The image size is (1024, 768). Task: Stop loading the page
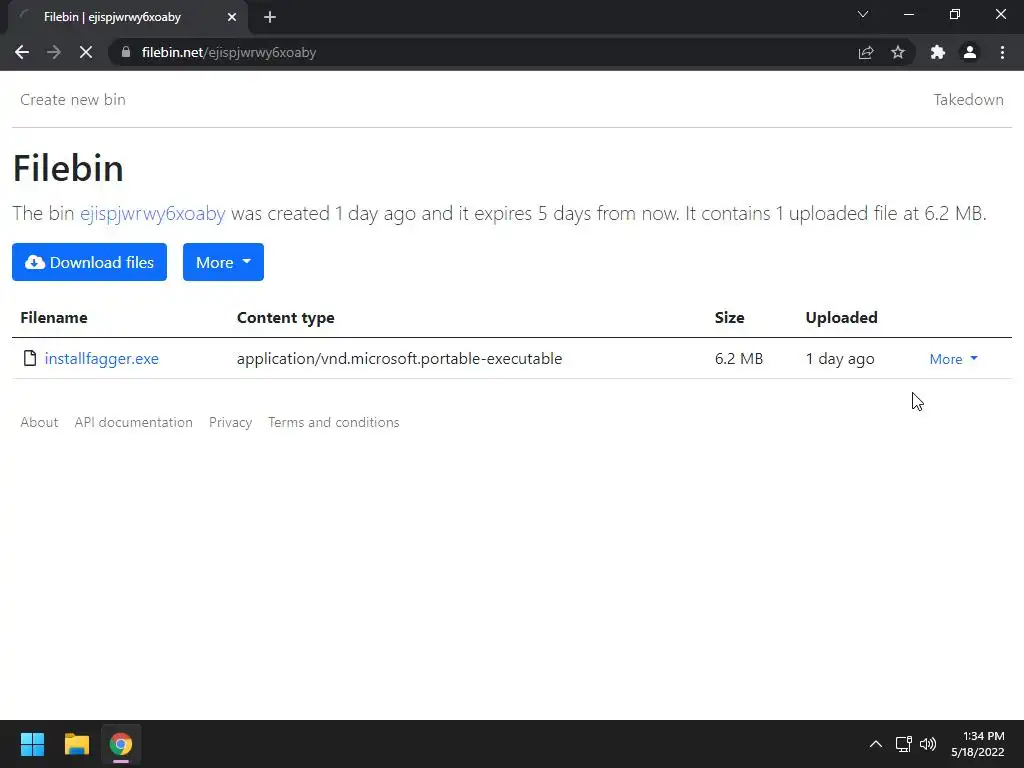[86, 52]
